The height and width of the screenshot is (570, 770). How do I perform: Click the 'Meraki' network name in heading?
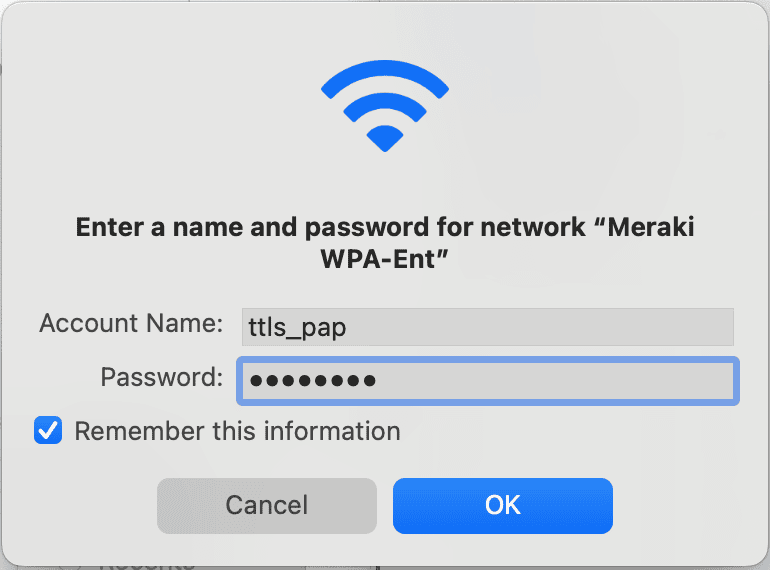pyautogui.click(x=651, y=227)
